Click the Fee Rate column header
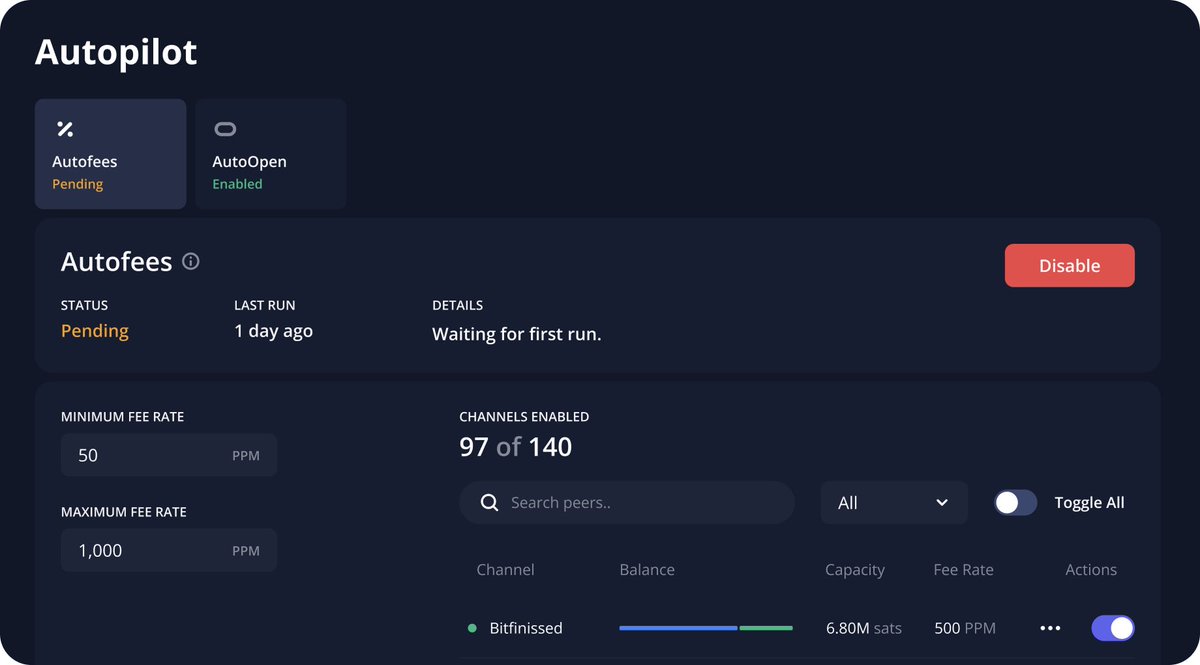Screen dimensions: 1200x665 click(964, 570)
